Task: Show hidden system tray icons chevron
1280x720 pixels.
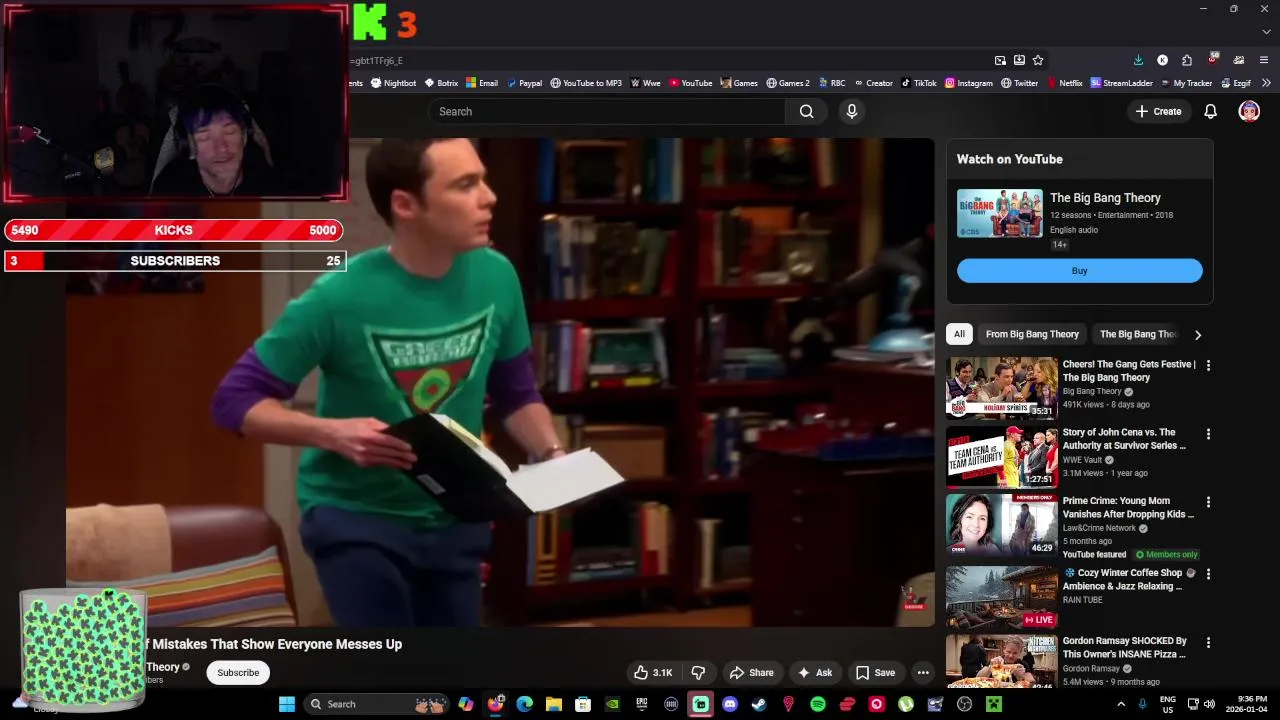Action: [1121, 704]
